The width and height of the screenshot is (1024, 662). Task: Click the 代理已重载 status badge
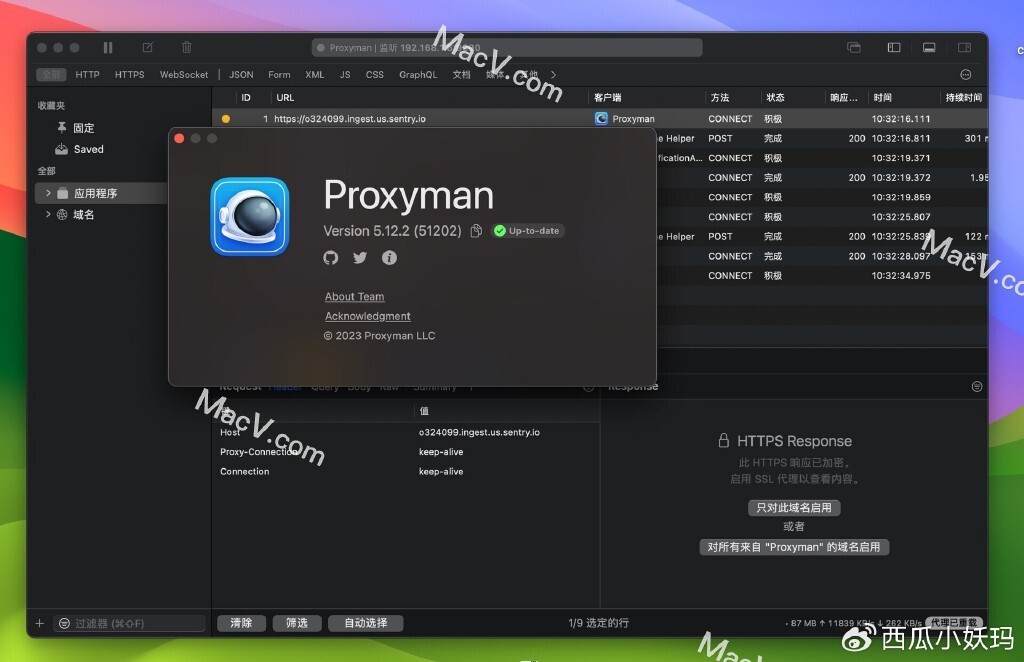point(954,623)
